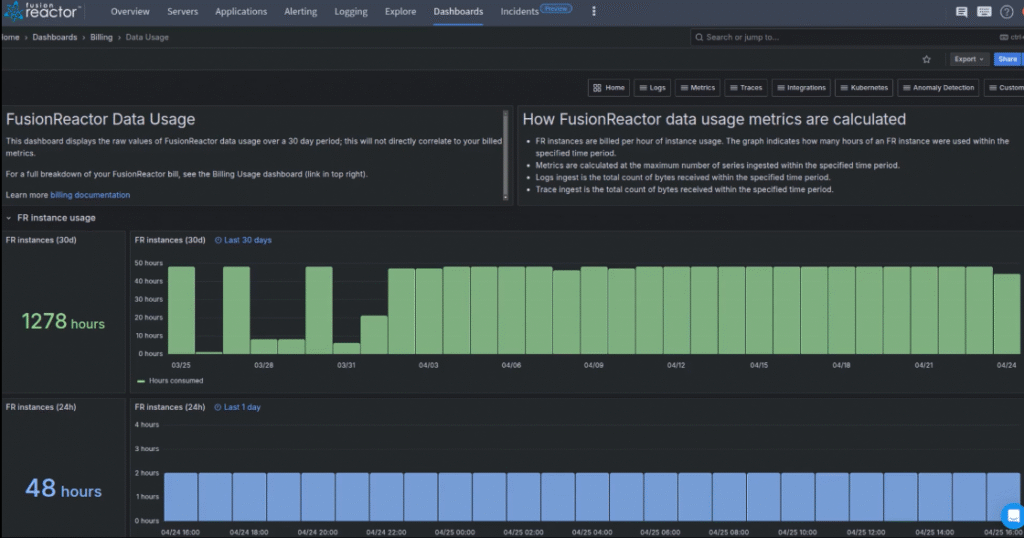The width and height of the screenshot is (1024, 538).
Task: Open the FusionReactor logo home
Action: click(42, 11)
